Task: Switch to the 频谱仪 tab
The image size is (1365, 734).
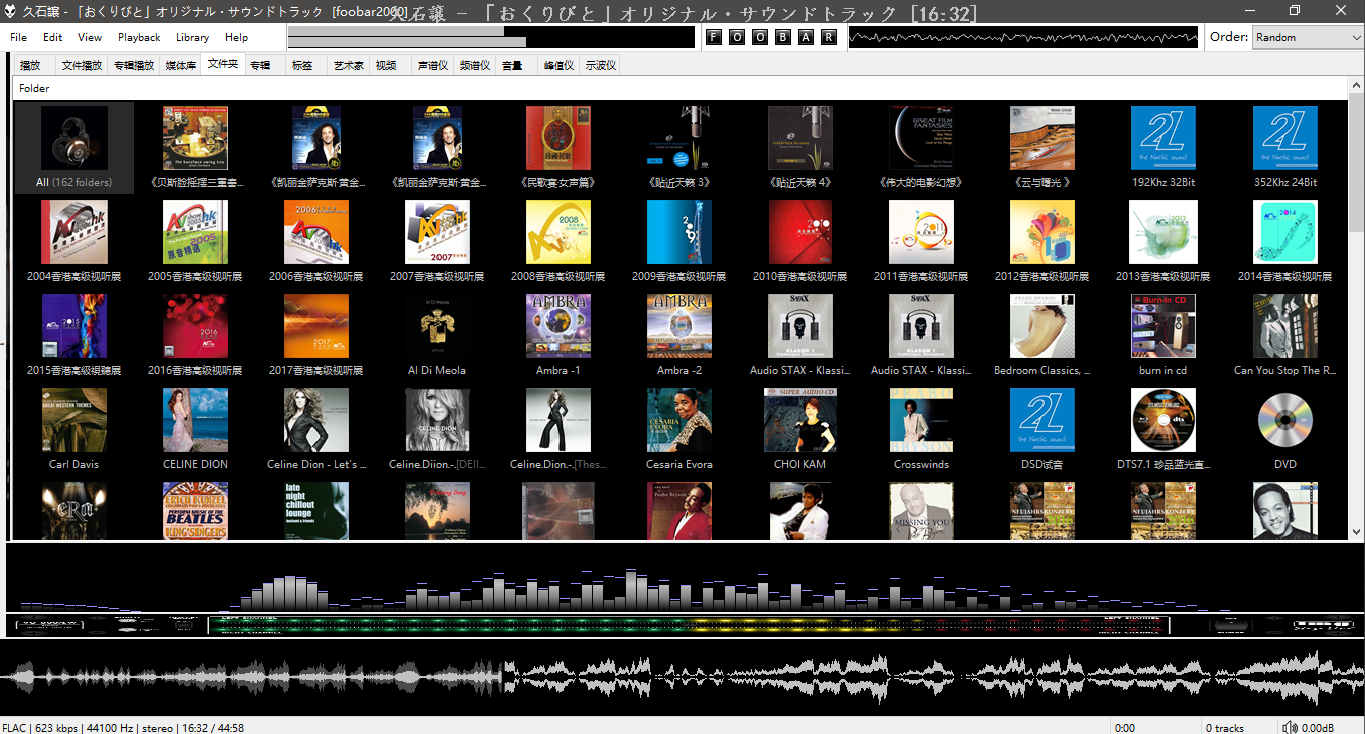Action: coord(474,65)
